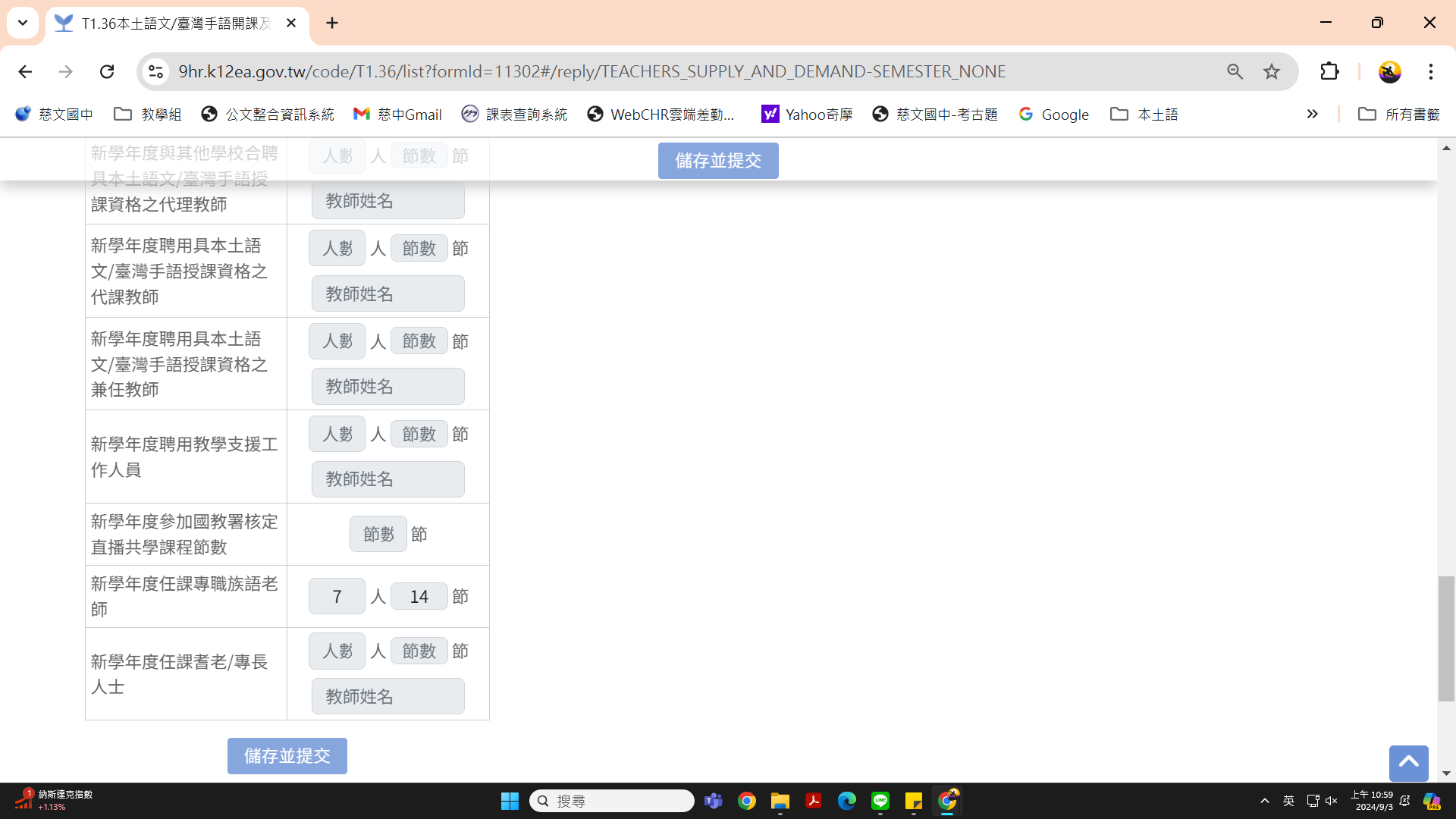Reload the current page
The height and width of the screenshot is (819, 1456).
pos(107,71)
